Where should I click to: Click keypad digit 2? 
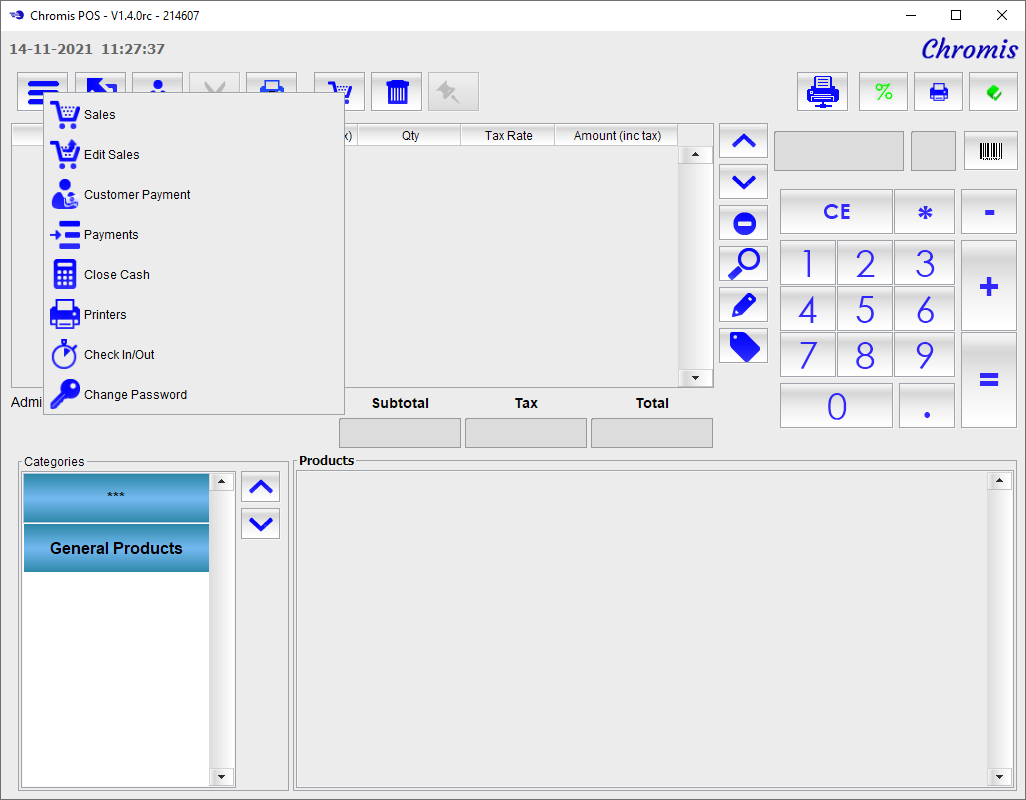(x=865, y=263)
